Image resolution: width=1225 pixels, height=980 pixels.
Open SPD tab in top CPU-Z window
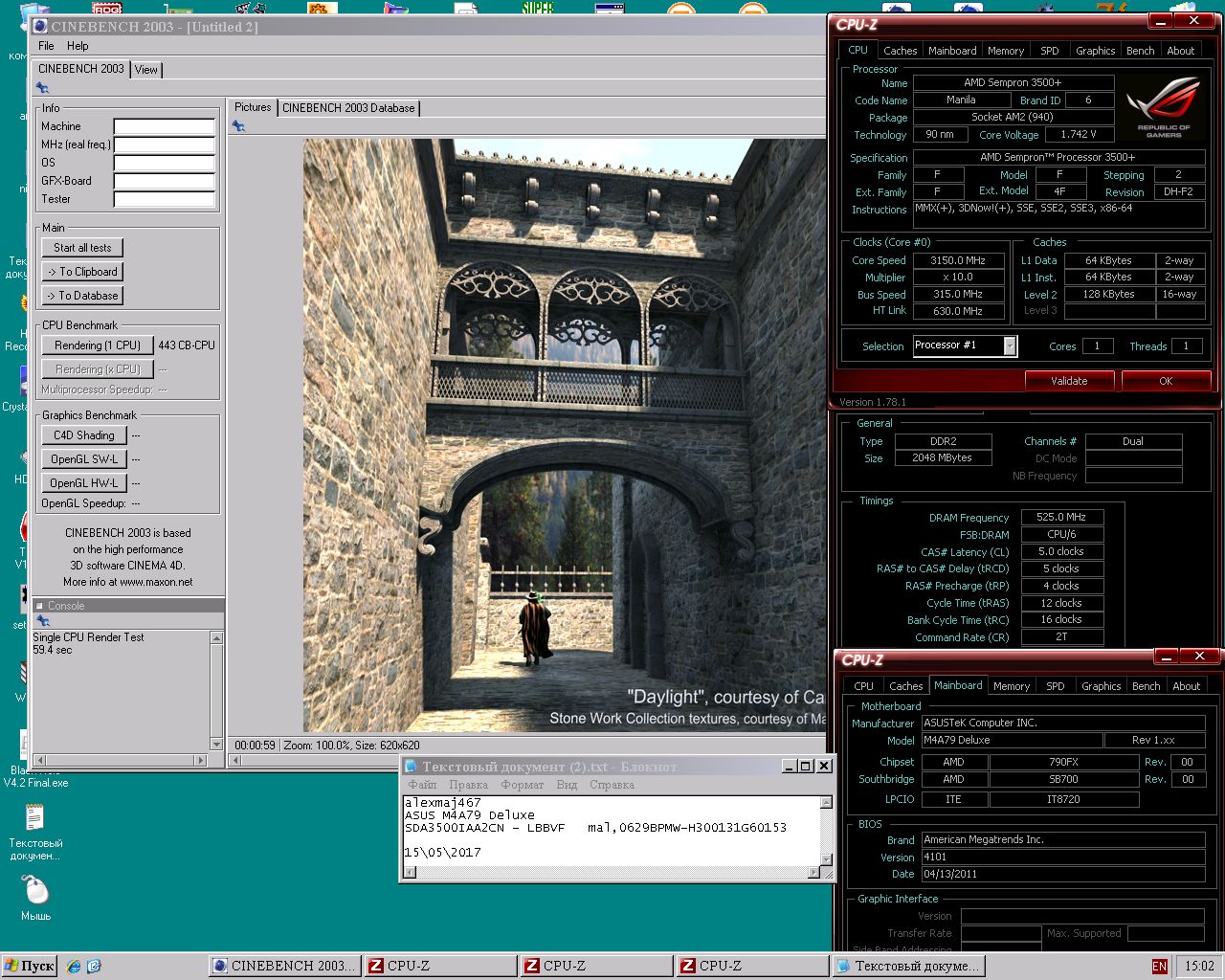[1050, 51]
